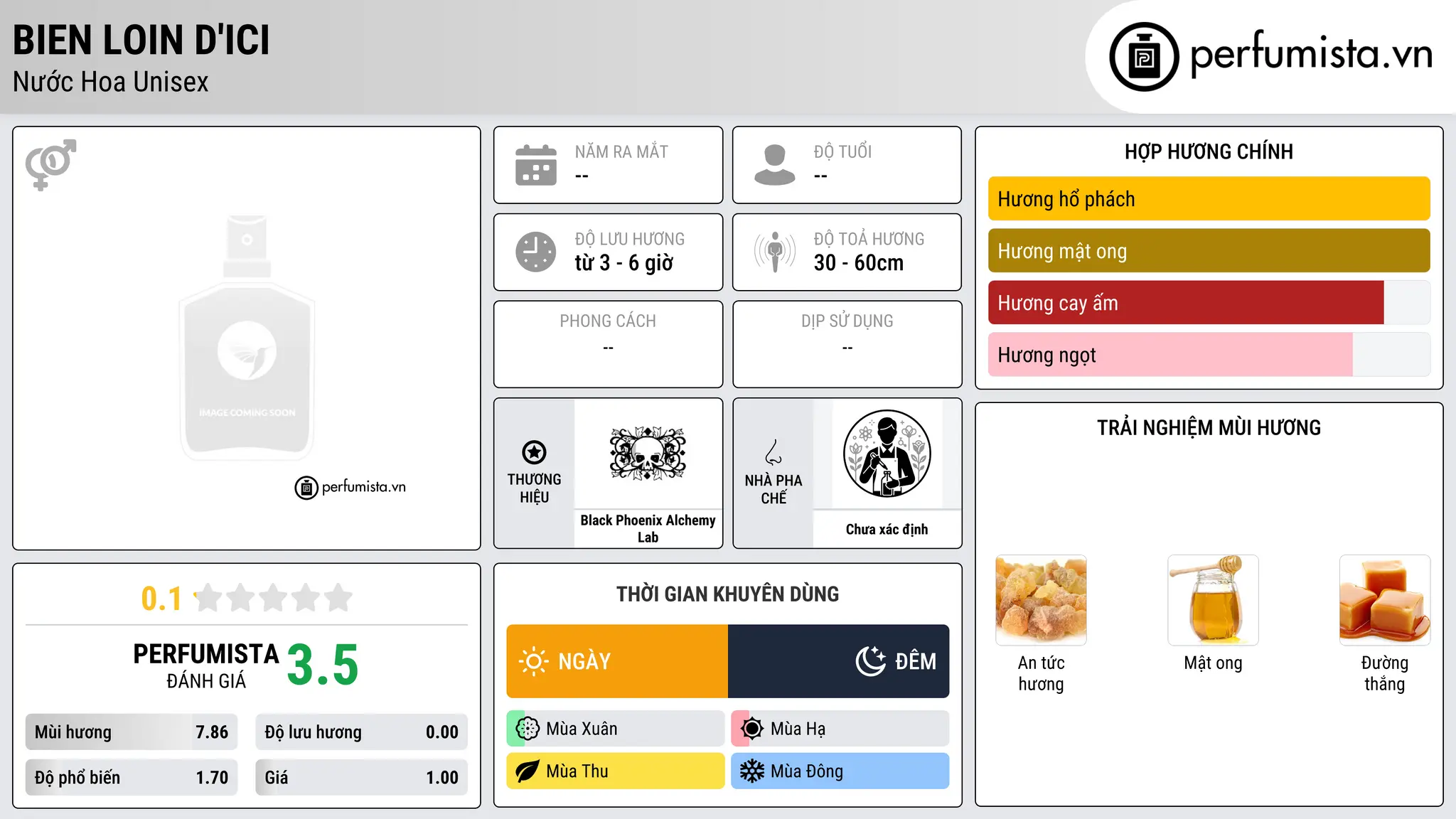Select the Hương cay ấm accord bar
Image resolution: width=1456 pixels, height=819 pixels.
[1209, 303]
